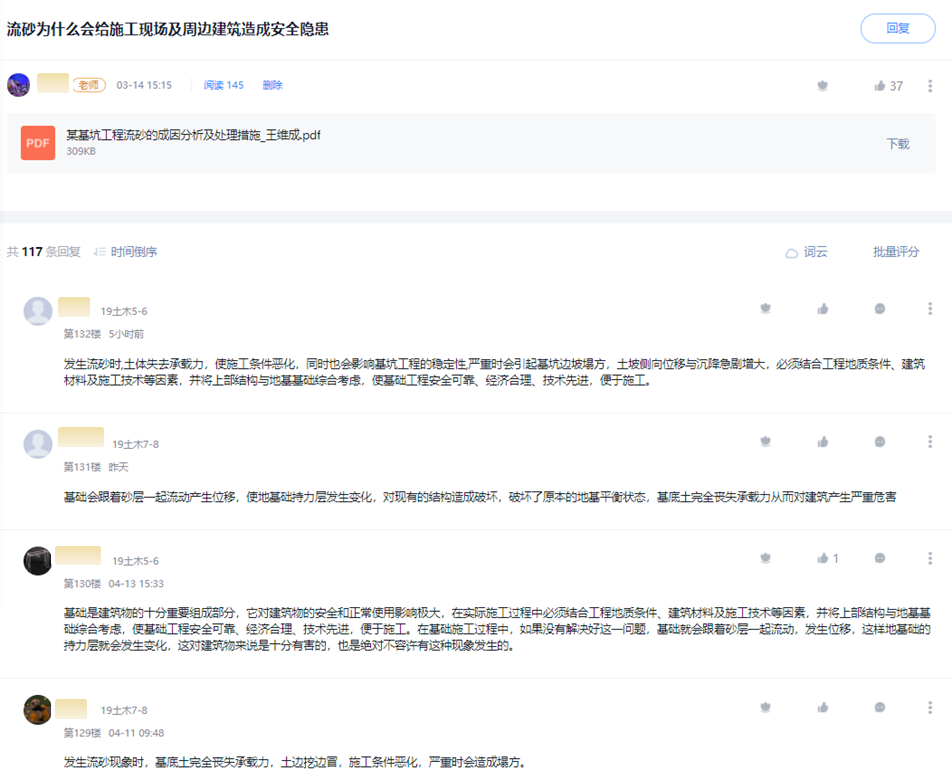Delete the post via 删除 link

coord(272,86)
